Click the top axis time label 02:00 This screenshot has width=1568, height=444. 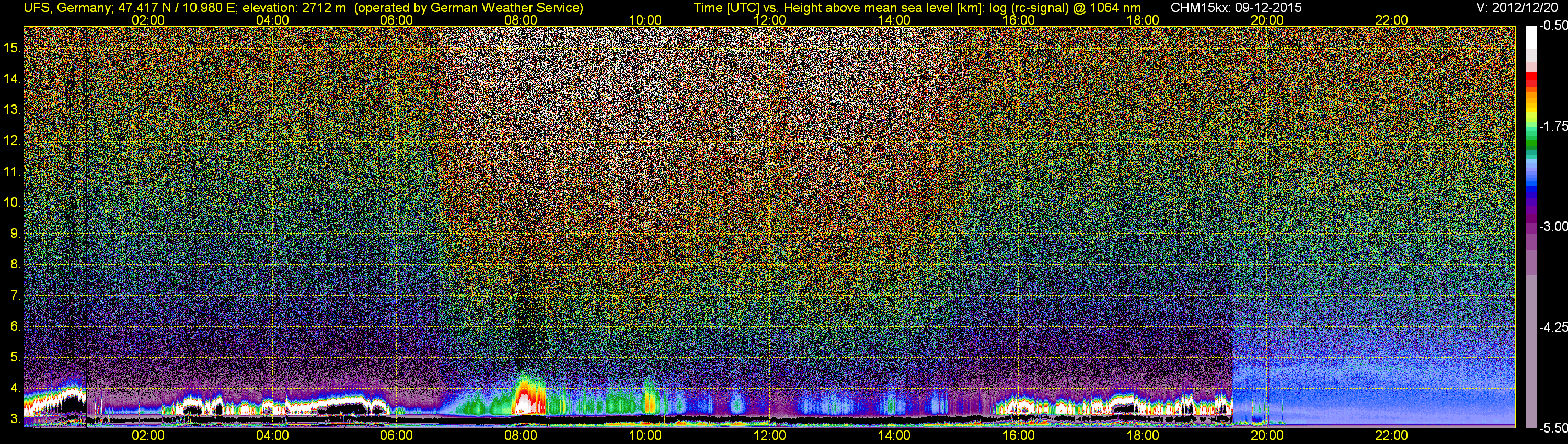coord(148,19)
